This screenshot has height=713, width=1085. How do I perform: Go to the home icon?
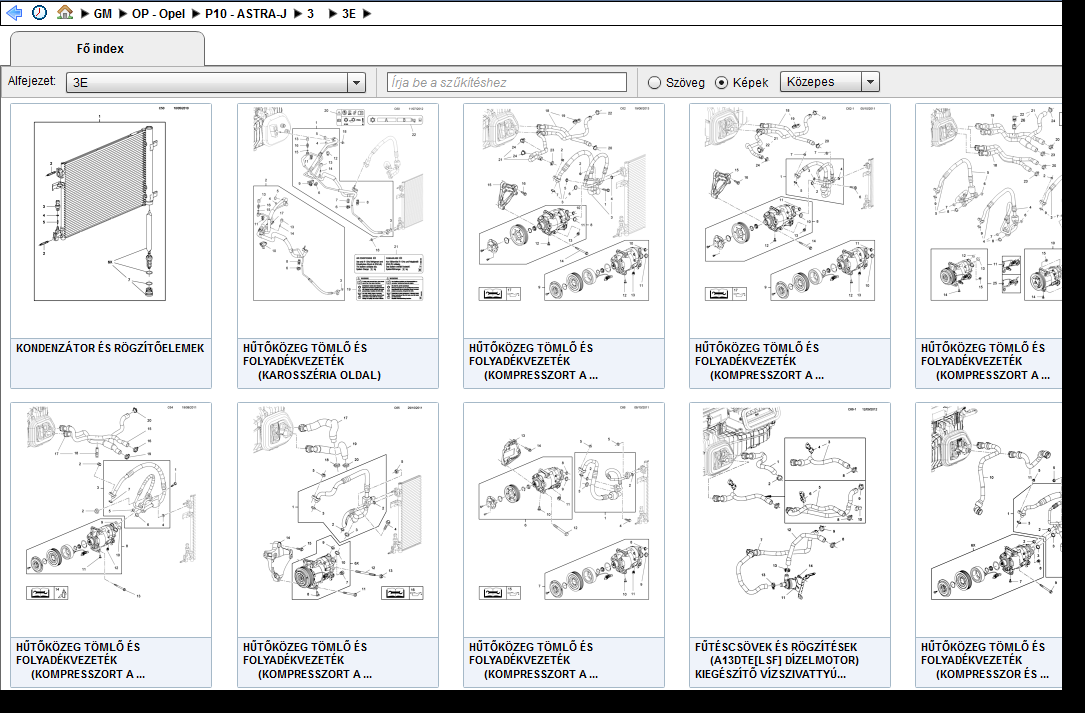coord(64,12)
